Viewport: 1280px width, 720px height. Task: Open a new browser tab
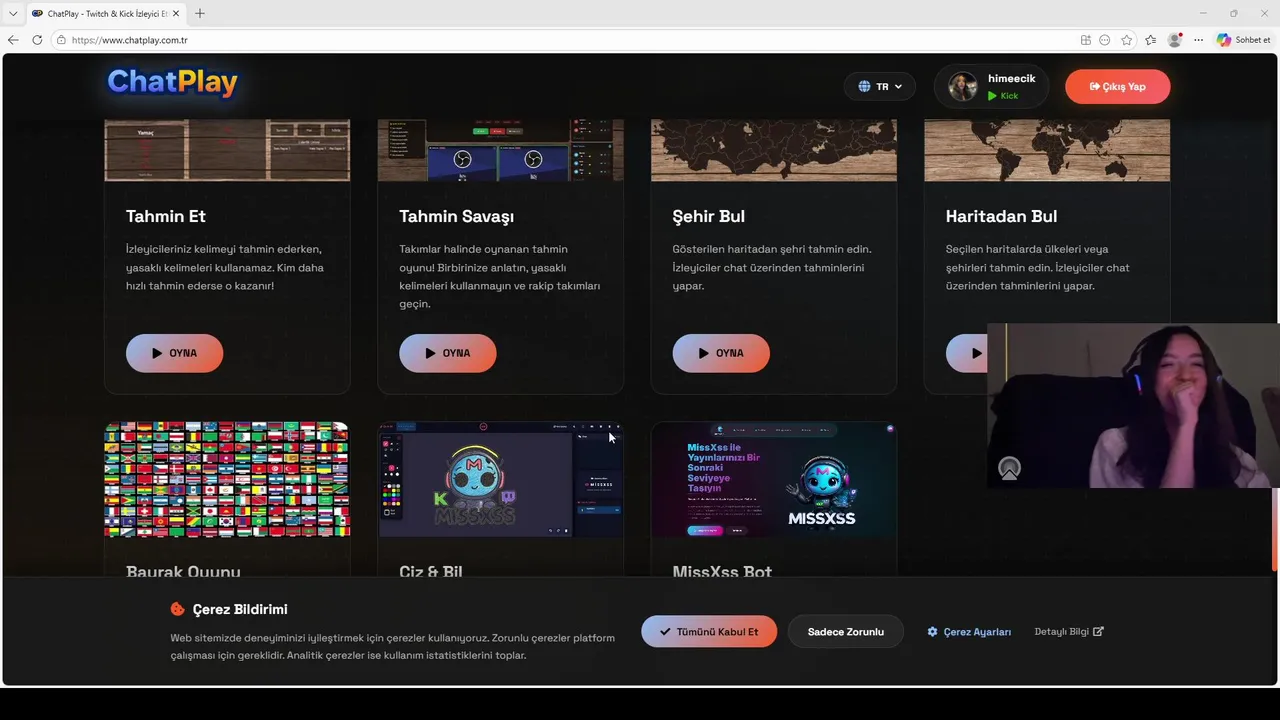pyautogui.click(x=200, y=13)
